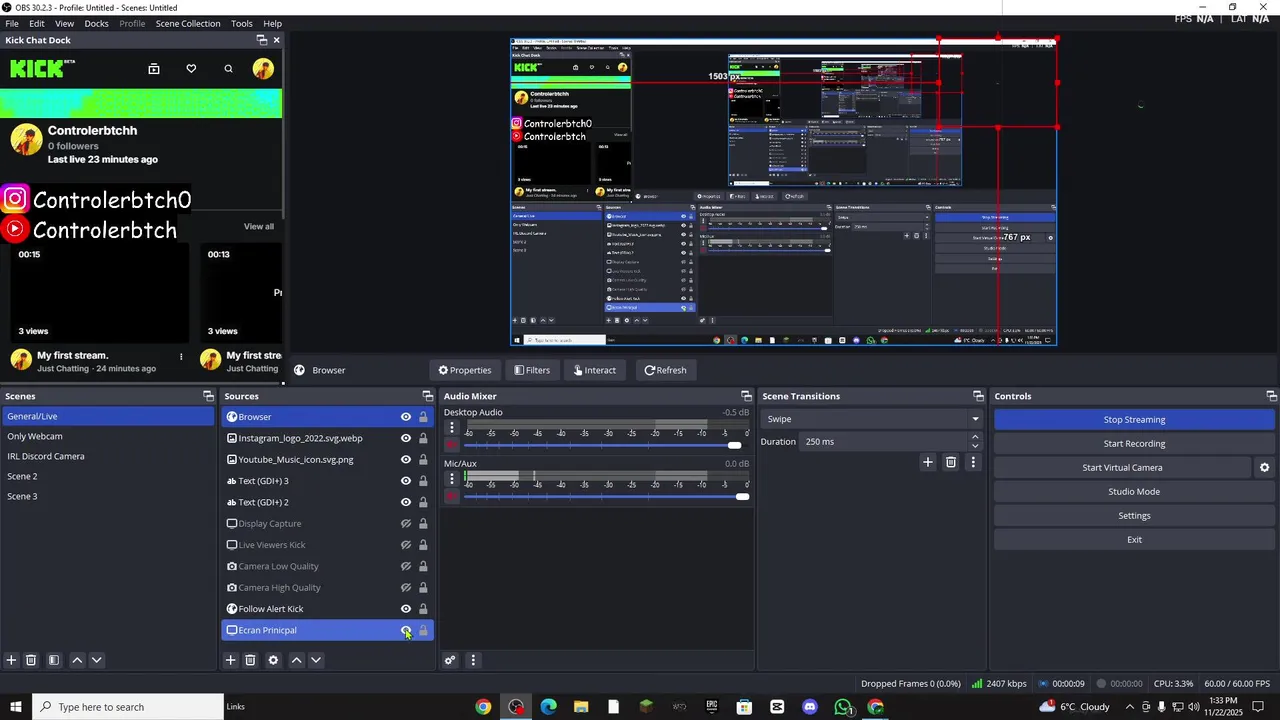Viewport: 1280px width, 720px height.
Task: Increase transition duration stepper up arrow
Action: 975,437
